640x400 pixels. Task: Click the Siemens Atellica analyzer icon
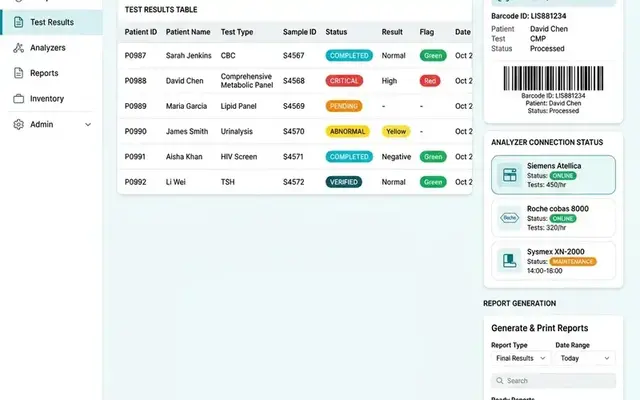[x=509, y=175]
